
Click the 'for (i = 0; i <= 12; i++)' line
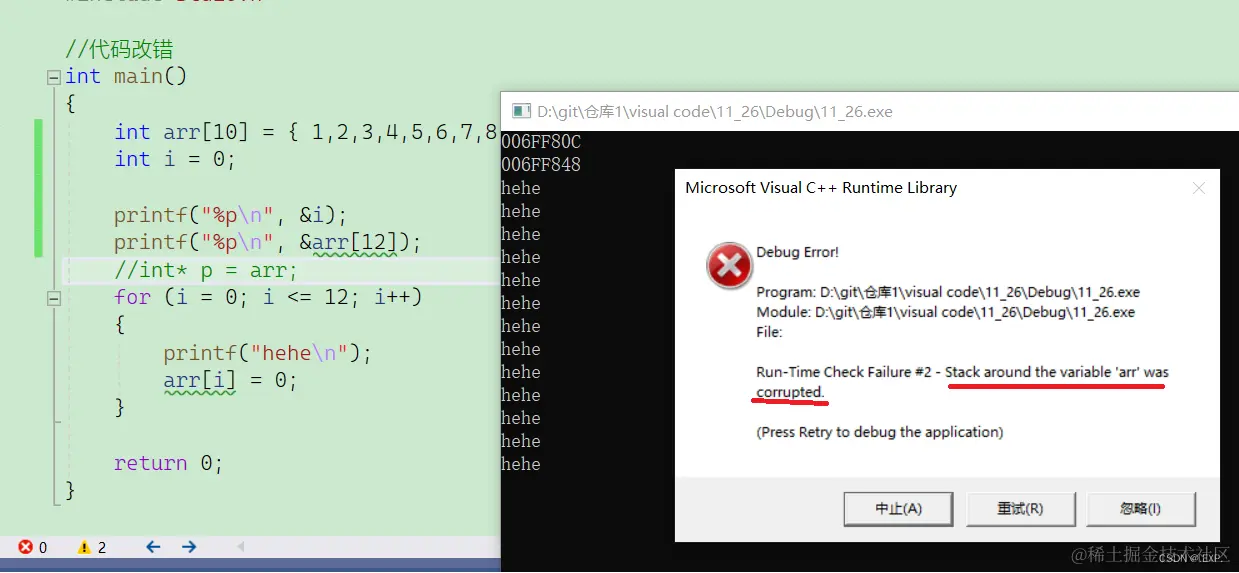268,297
